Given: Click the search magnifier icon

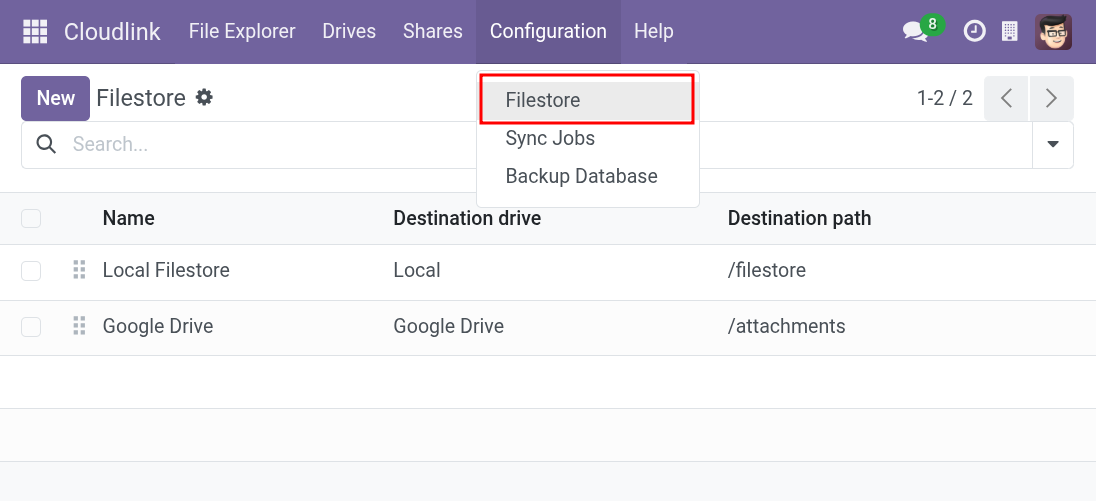Looking at the screenshot, I should click(x=46, y=145).
